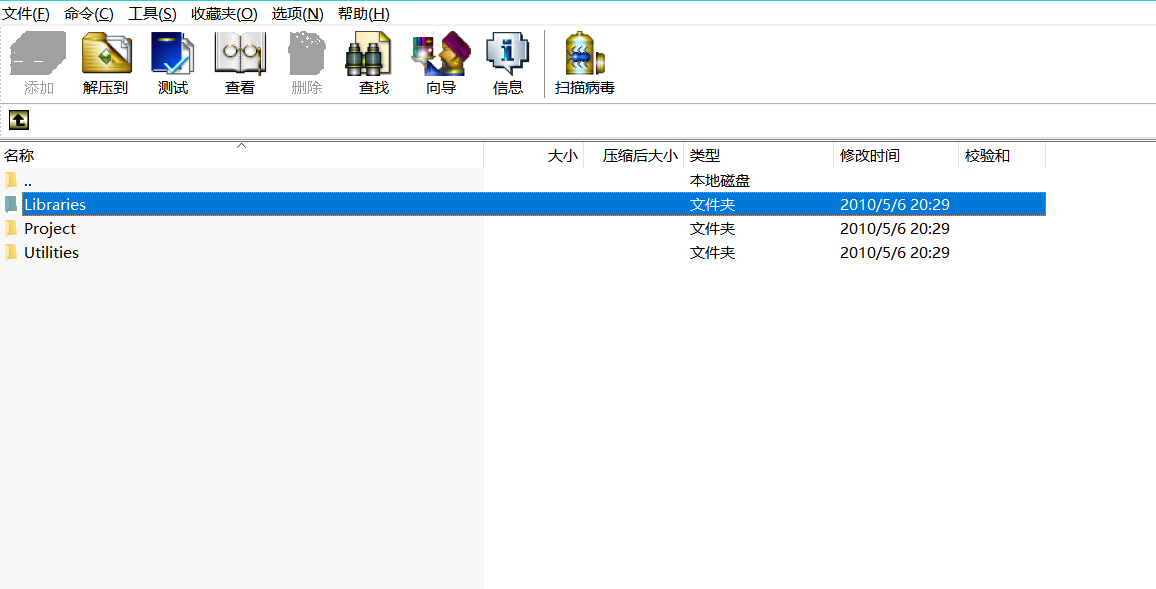The width and height of the screenshot is (1156, 589).
Task: Launch the Wizard (向导) tool
Action: 441,53
